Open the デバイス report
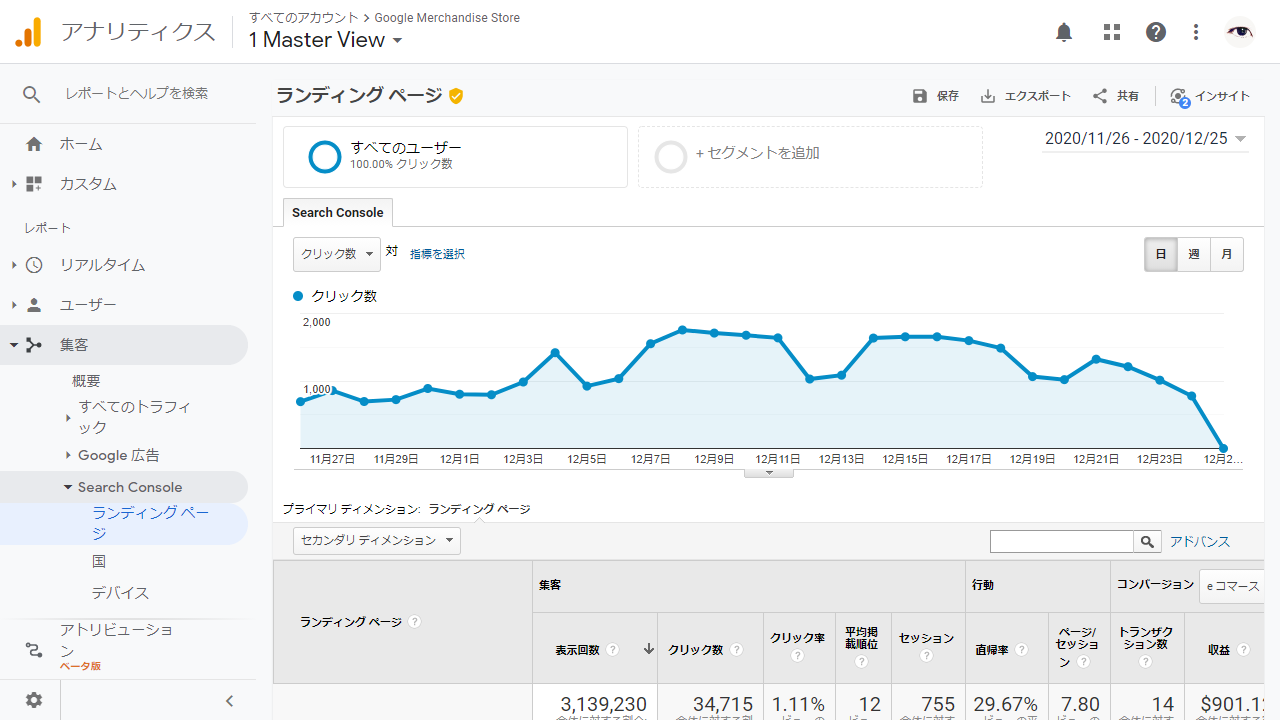1280x720 pixels. click(x=120, y=593)
